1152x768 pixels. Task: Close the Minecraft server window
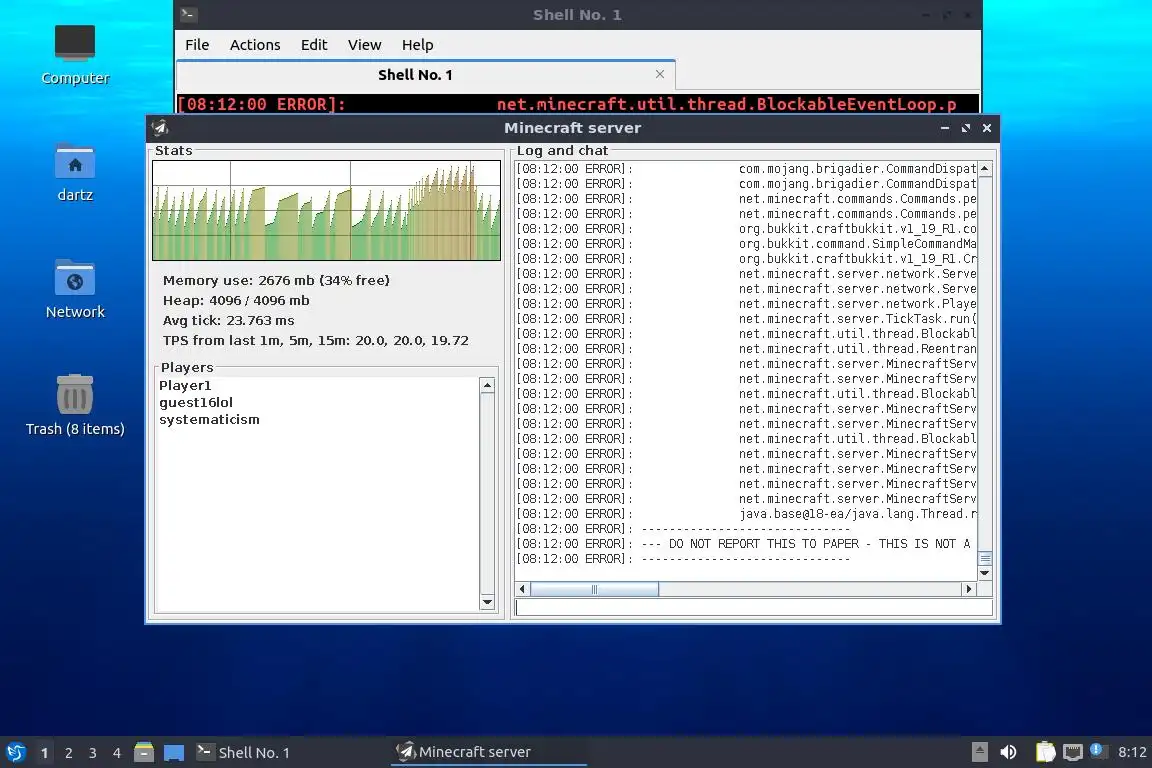[x=987, y=128]
